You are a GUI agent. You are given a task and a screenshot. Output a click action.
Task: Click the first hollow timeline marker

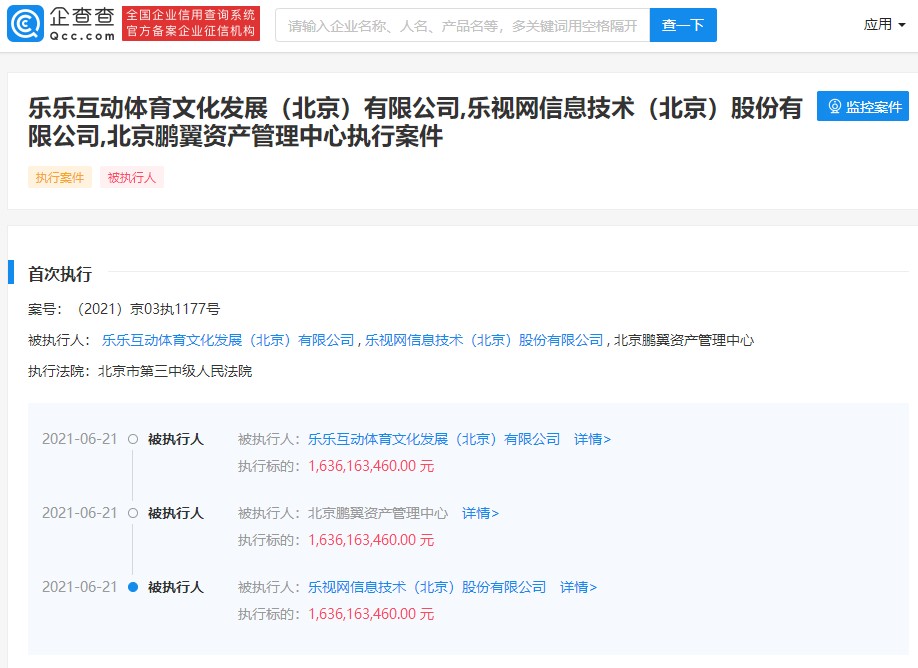click(133, 439)
